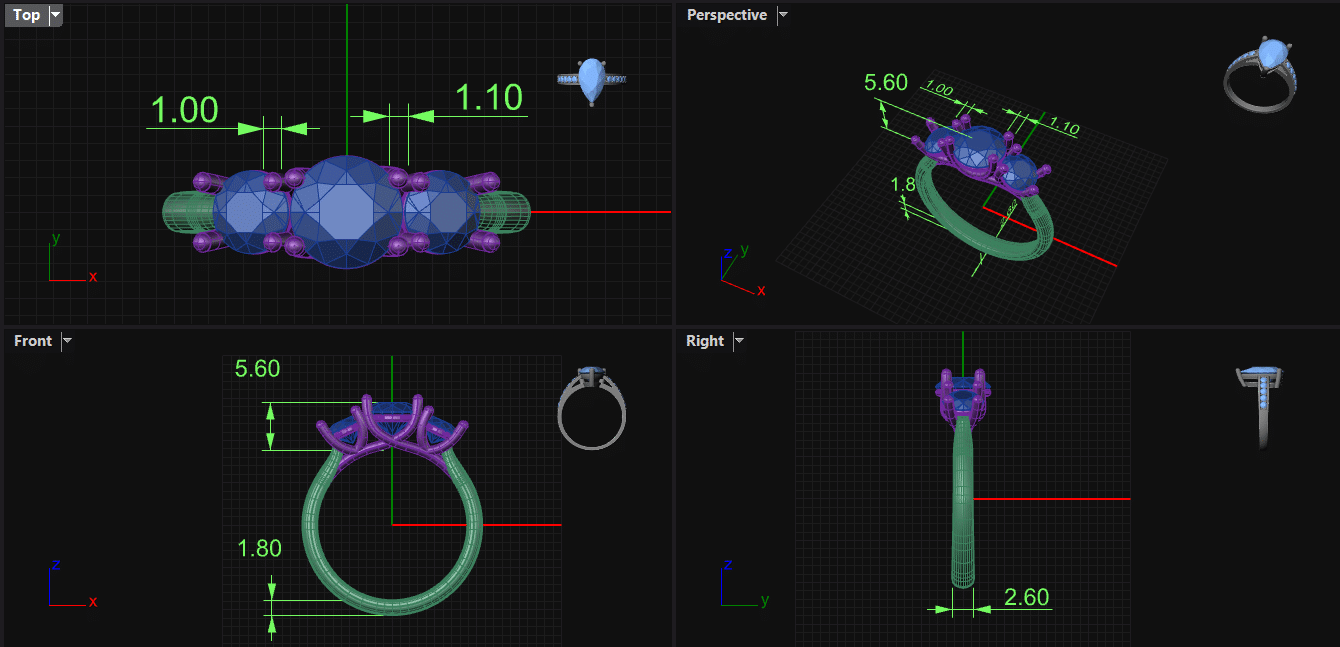This screenshot has width=1340, height=647.
Task: Expand the Perspective viewport menu arrow
Action: tap(783, 15)
